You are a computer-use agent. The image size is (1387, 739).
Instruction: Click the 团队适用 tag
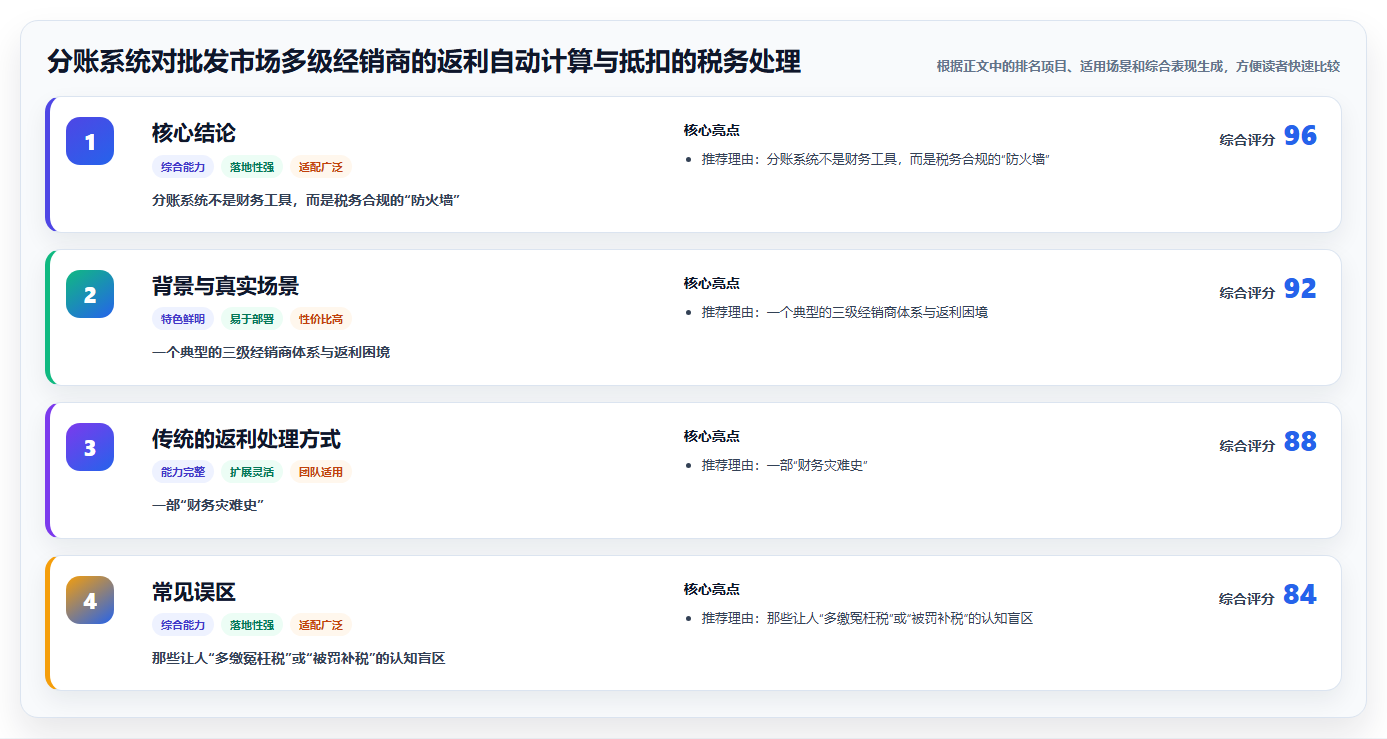(x=321, y=472)
